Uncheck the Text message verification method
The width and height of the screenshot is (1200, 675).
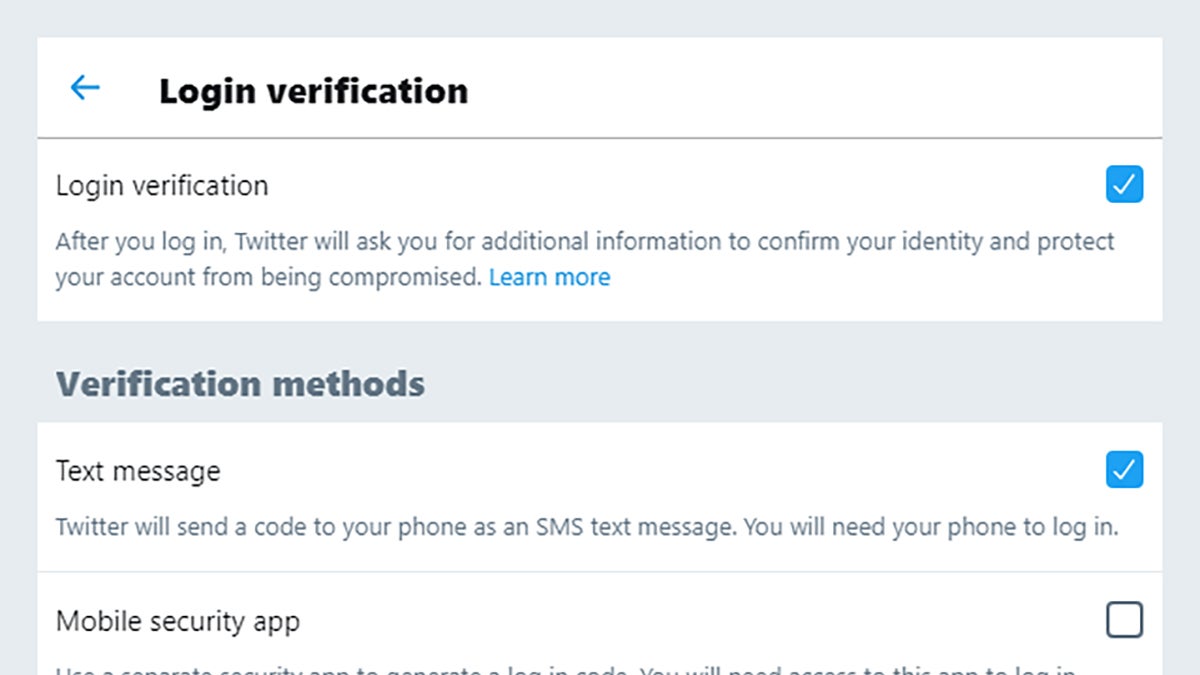[1124, 470]
